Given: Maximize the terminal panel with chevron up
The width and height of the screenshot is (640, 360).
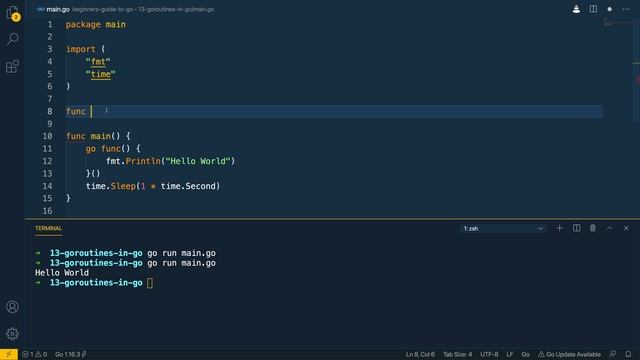Looking at the screenshot, I should tap(609, 228).
